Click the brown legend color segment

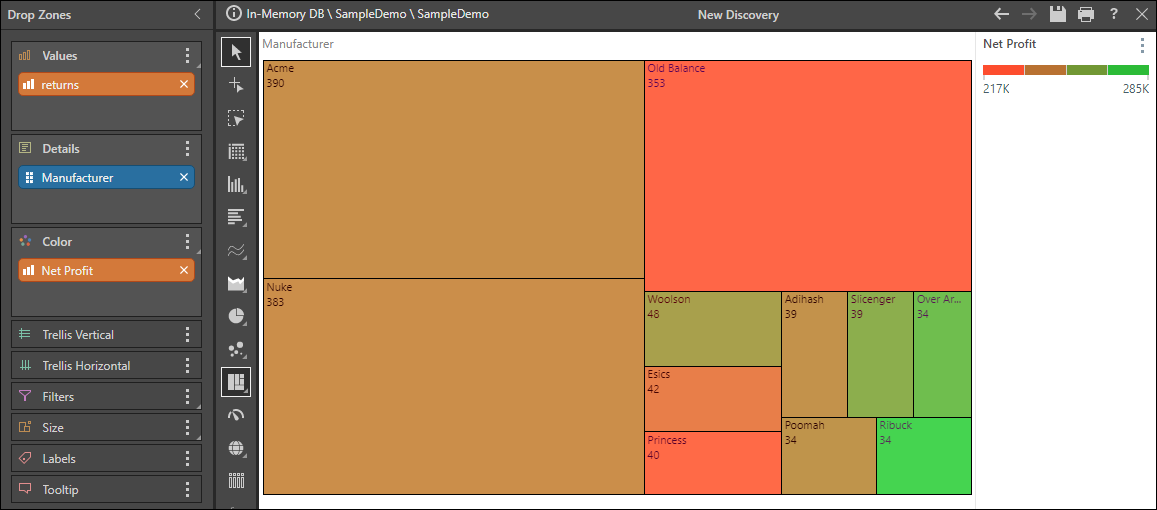[x=1045, y=70]
